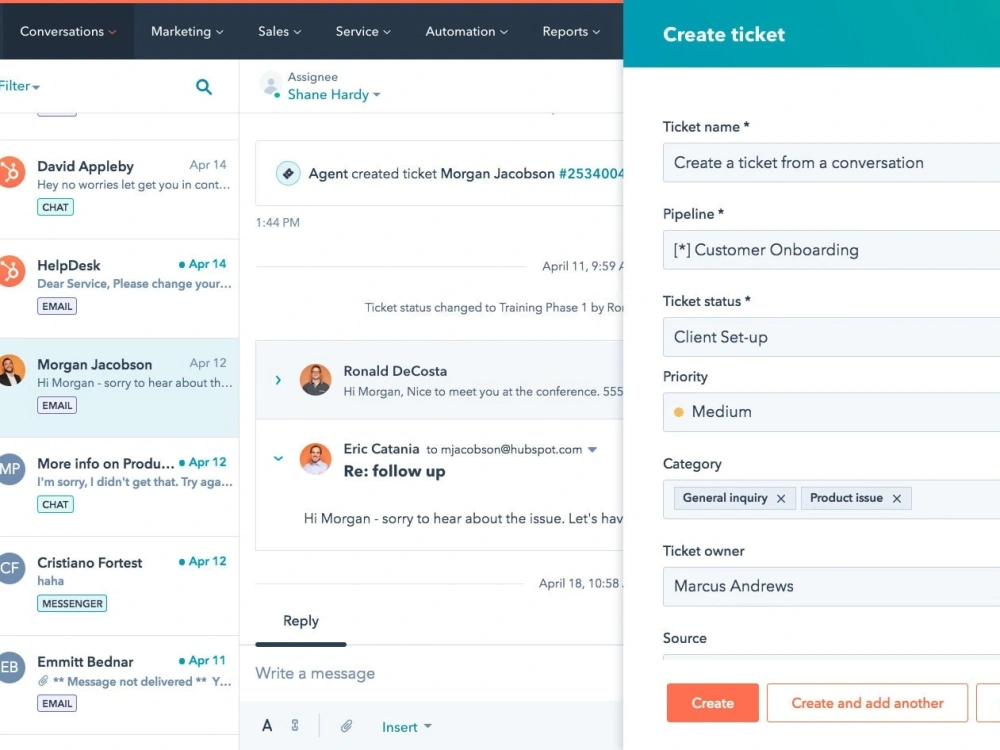1000x750 pixels.
Task: Open the Sales navigation menu
Action: pyautogui.click(x=279, y=31)
